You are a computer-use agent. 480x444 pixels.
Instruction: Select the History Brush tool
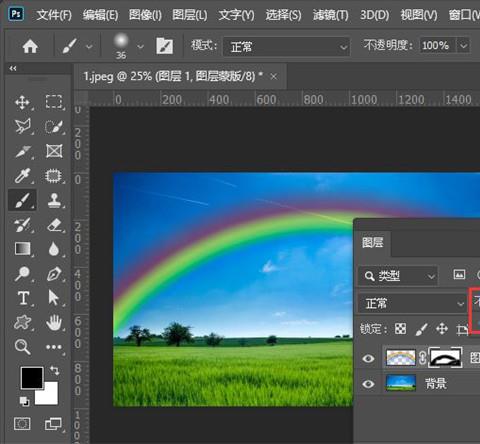(22, 225)
